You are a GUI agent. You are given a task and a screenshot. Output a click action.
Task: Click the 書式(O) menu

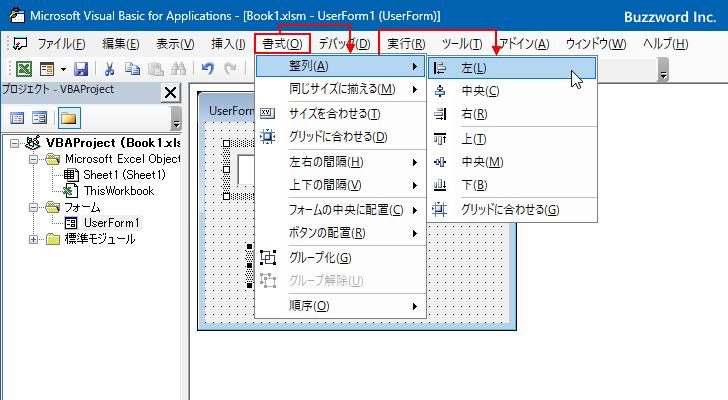pyautogui.click(x=282, y=44)
